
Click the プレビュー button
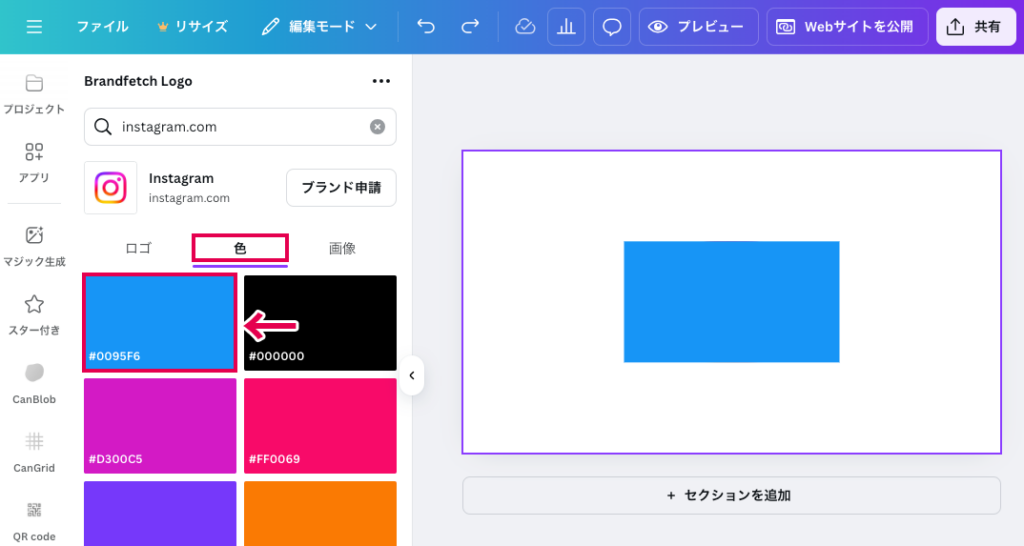tap(698, 27)
